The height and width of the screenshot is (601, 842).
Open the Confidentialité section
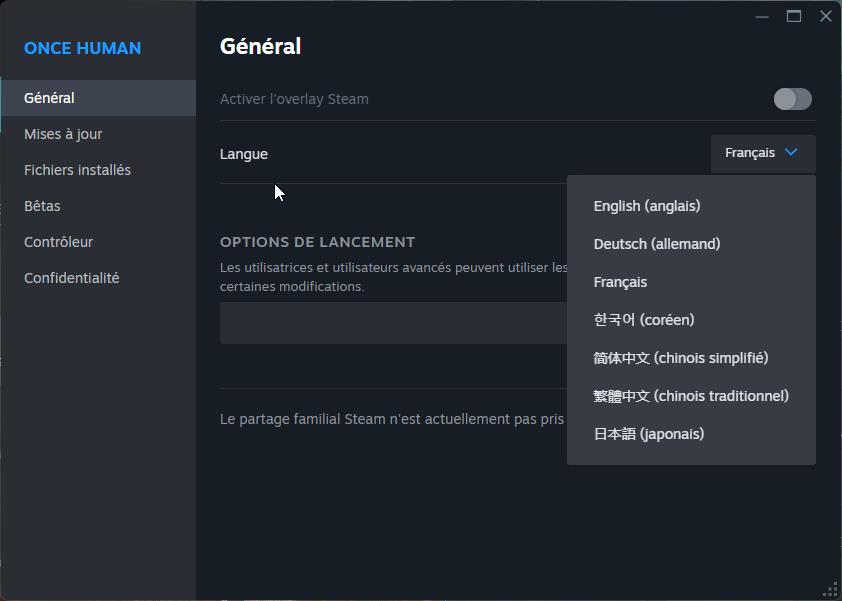(x=71, y=278)
